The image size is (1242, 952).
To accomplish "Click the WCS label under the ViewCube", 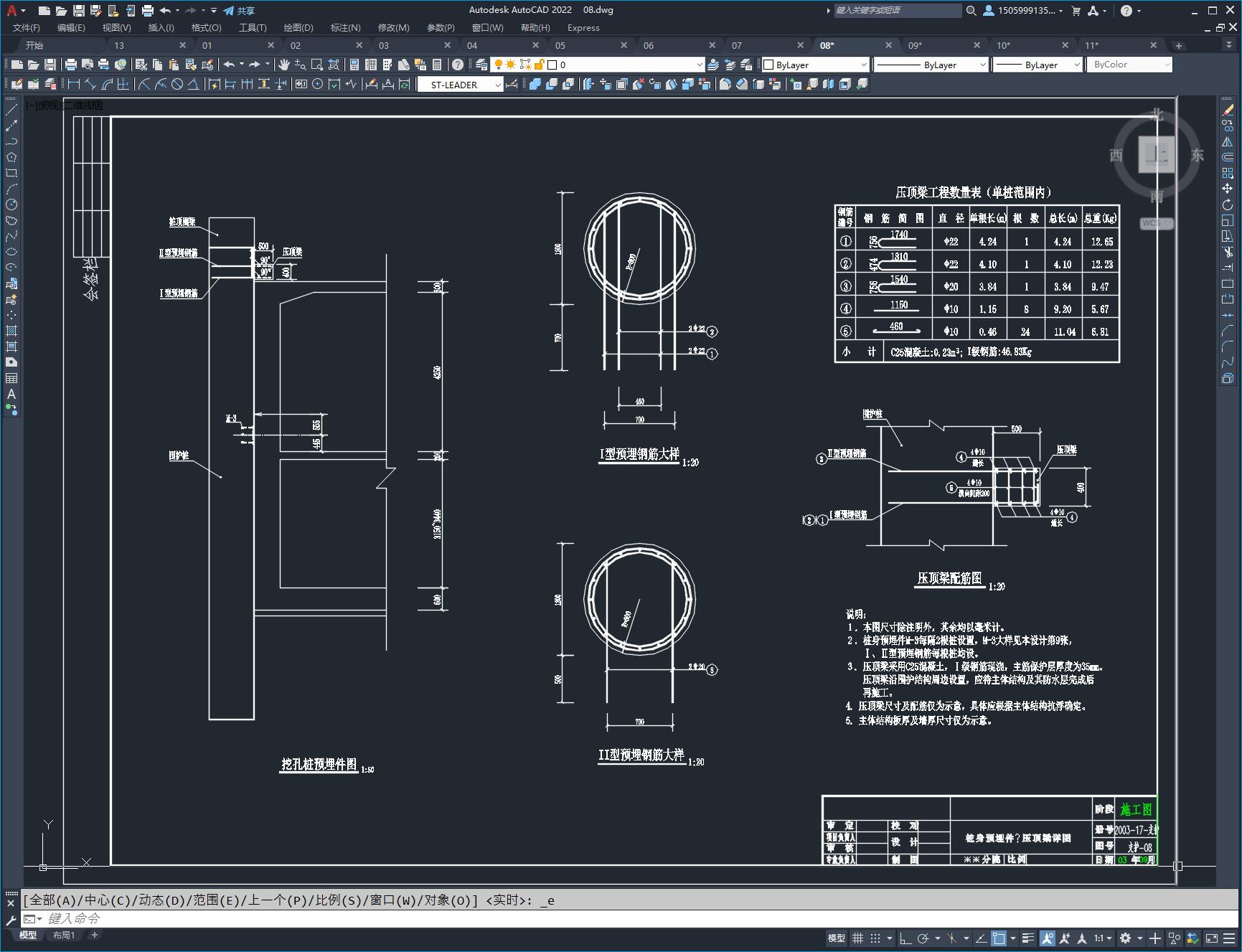I will [1156, 223].
